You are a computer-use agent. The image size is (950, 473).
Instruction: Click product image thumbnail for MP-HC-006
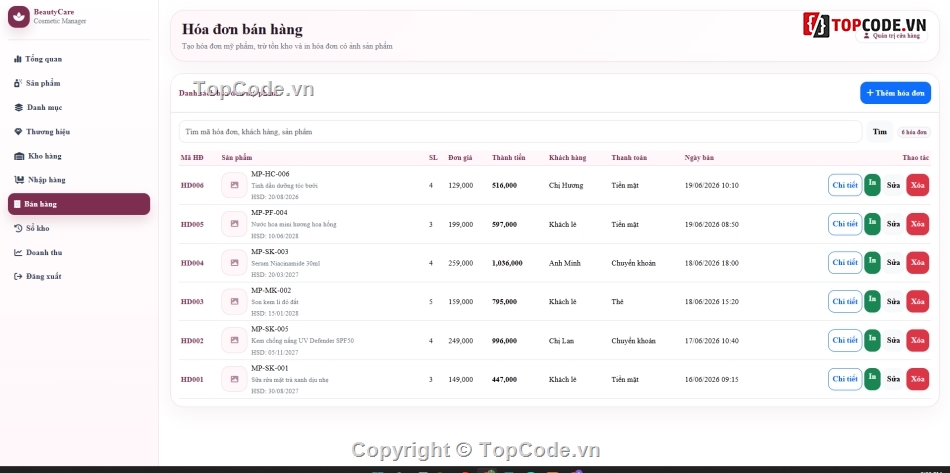(x=234, y=185)
